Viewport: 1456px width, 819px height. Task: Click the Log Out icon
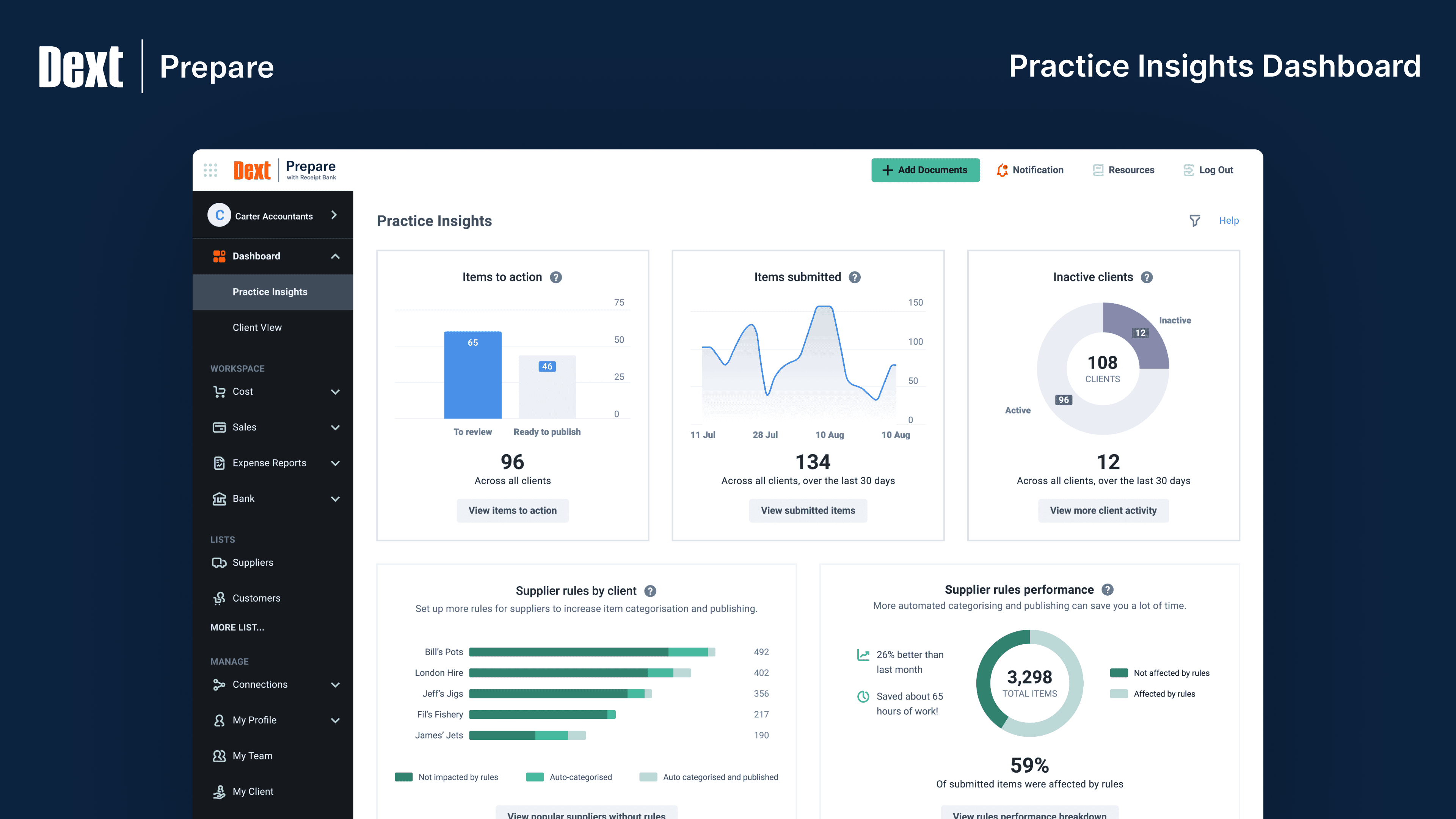[x=1189, y=170]
